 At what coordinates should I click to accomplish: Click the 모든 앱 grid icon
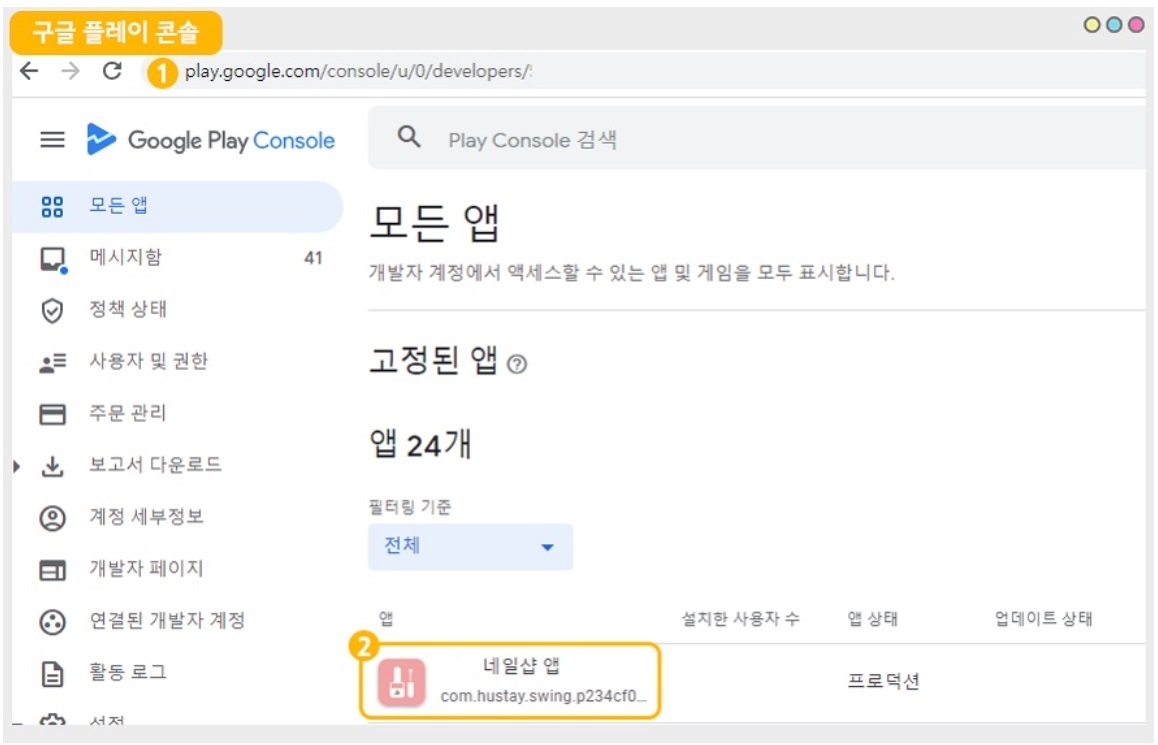(52, 207)
